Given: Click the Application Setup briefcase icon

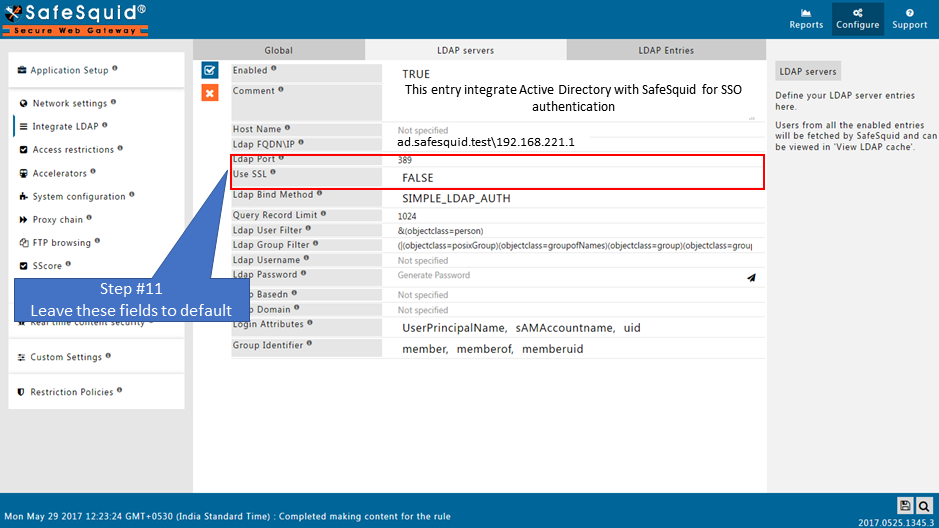Looking at the screenshot, I should 22,70.
